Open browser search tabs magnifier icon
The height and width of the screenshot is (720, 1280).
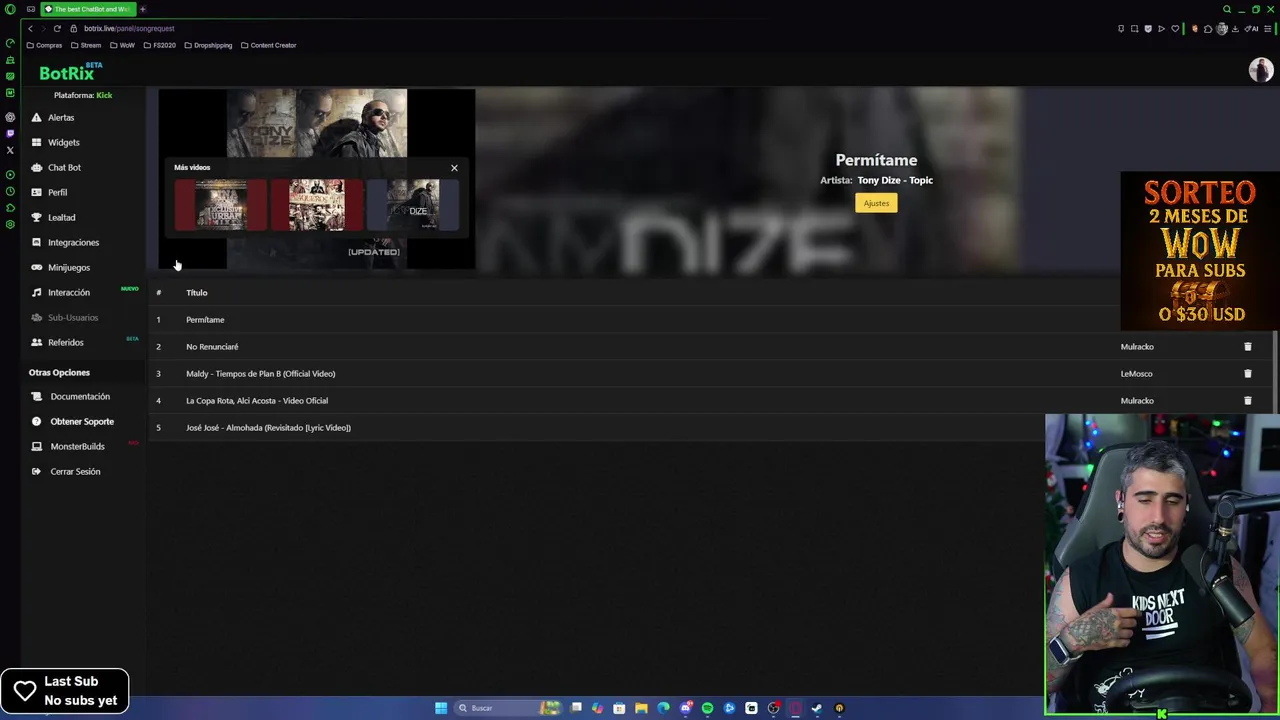tap(1227, 9)
